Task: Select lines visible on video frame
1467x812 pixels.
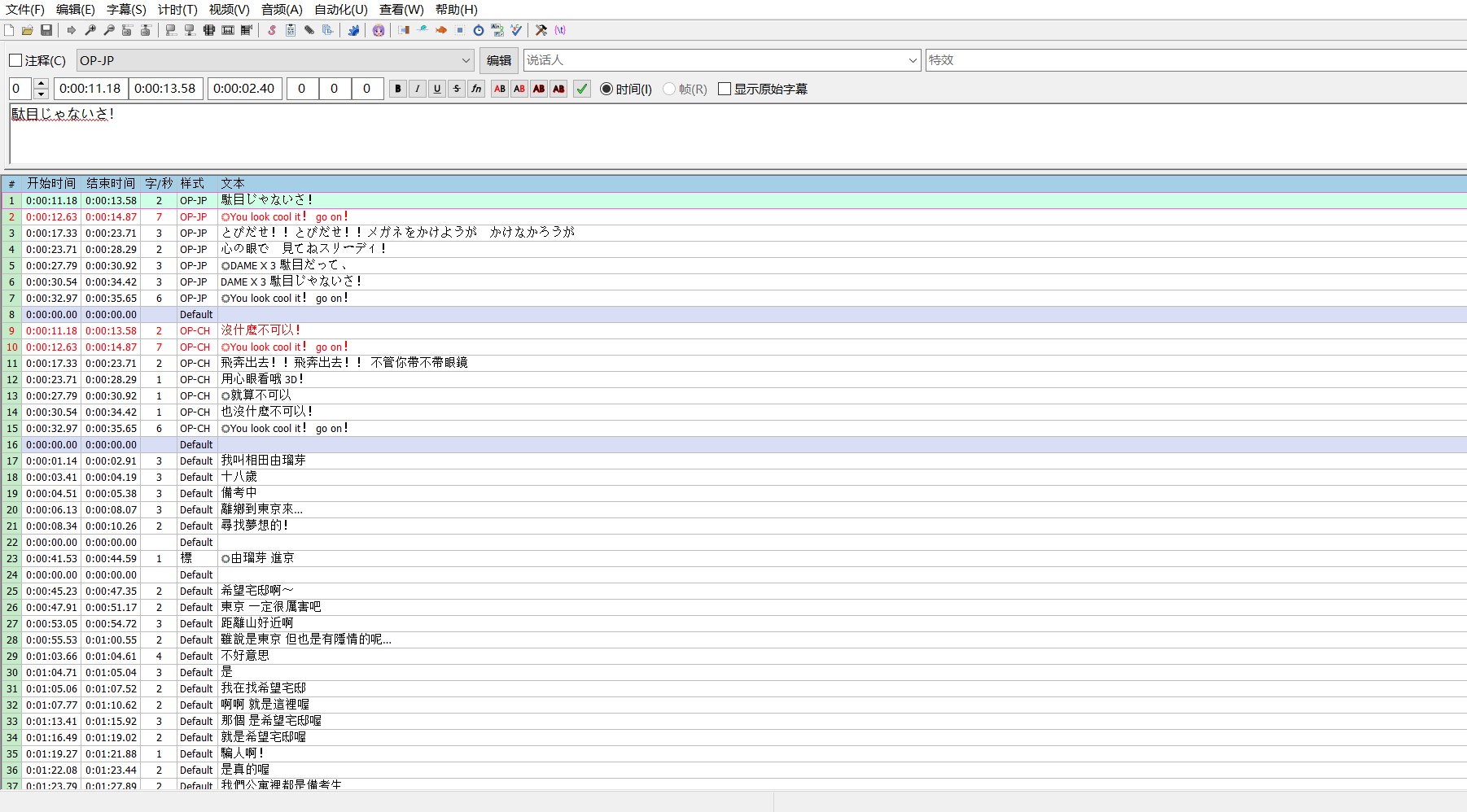Action: click(209, 30)
